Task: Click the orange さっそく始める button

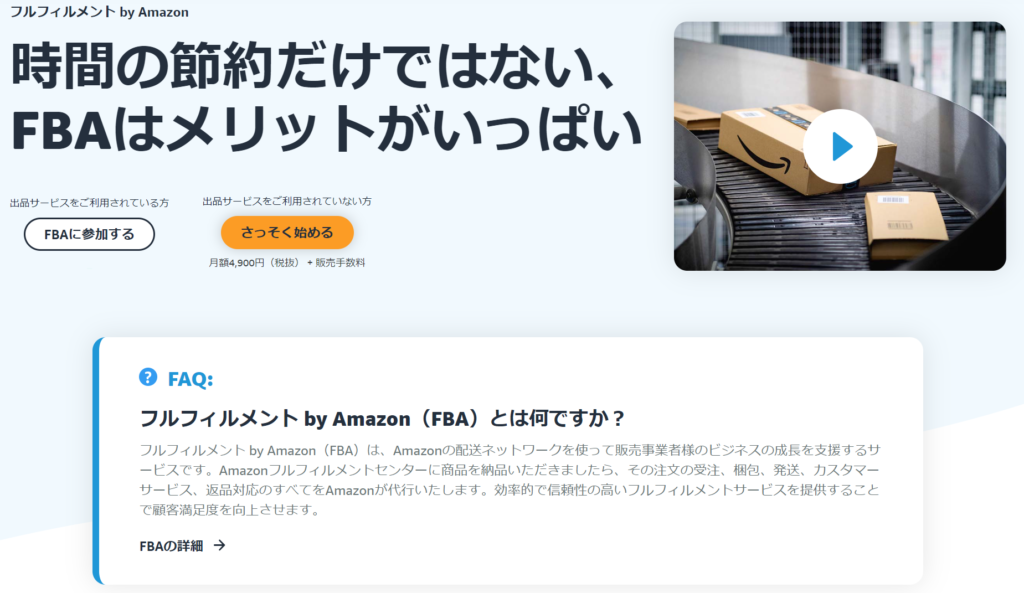Action: click(x=287, y=232)
